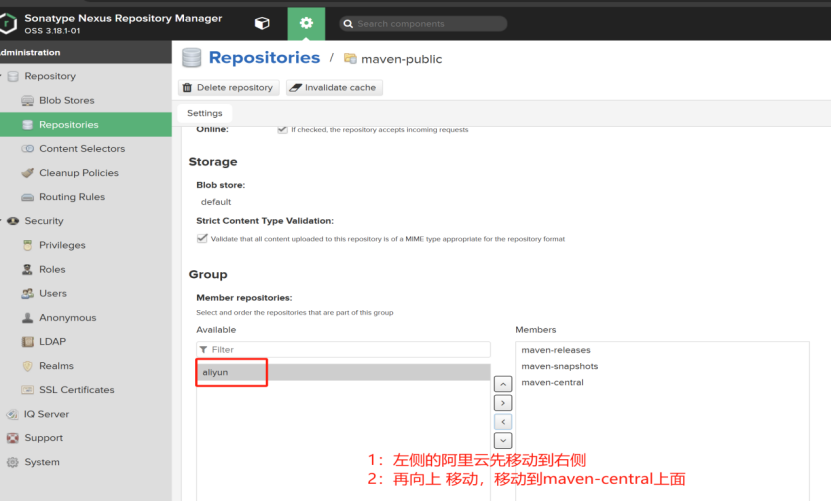Collapse the Repository tree node

[1, 76]
